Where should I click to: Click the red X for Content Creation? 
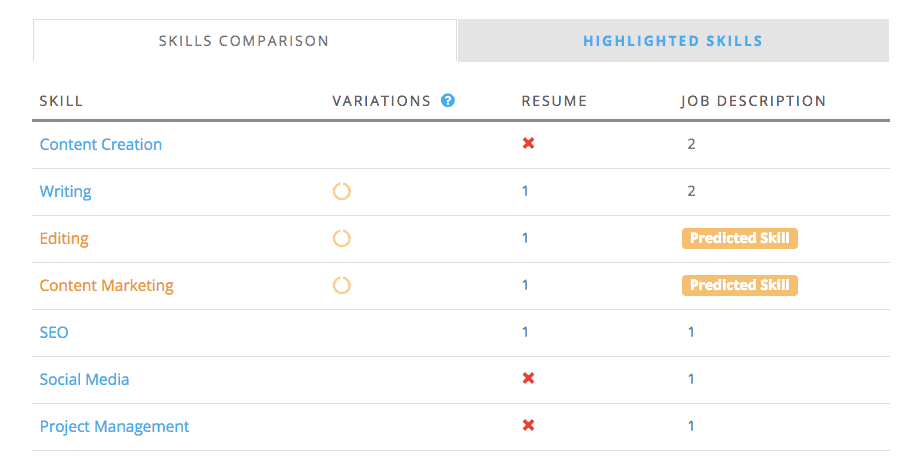click(528, 144)
